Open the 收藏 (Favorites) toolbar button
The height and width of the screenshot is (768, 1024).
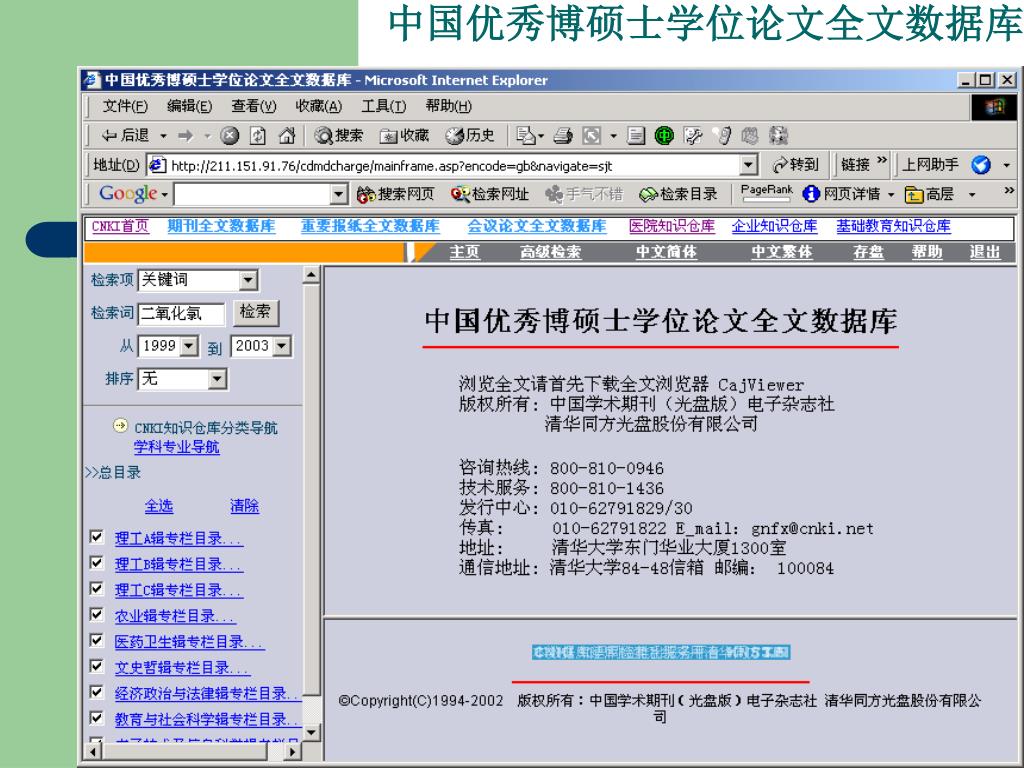(x=405, y=135)
